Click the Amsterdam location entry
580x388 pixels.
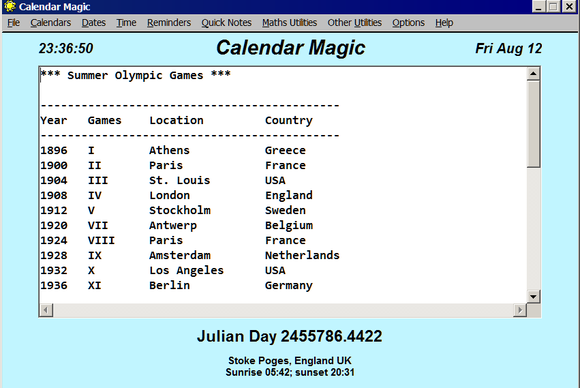180,255
